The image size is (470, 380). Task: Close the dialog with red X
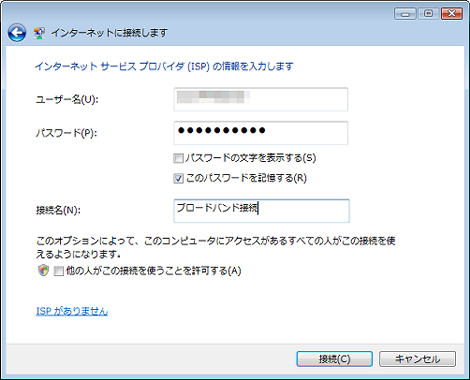click(x=452, y=14)
